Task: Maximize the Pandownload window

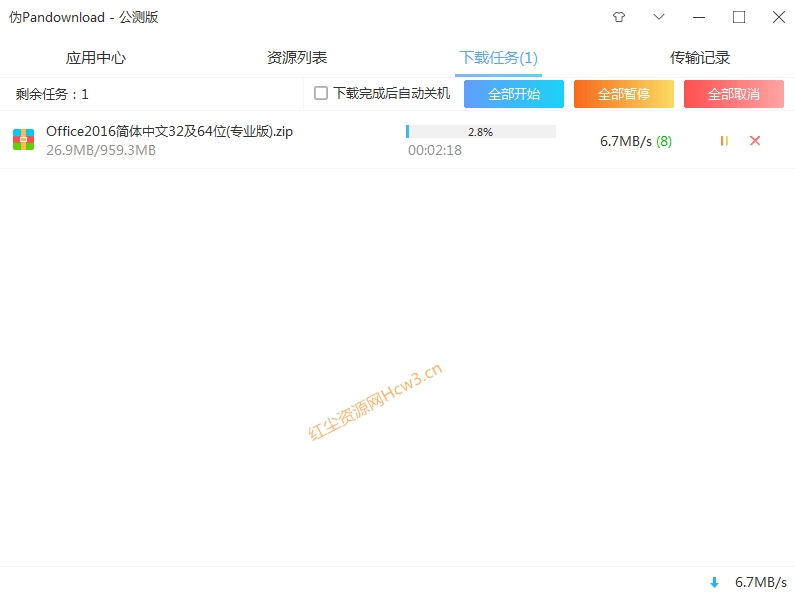Action: 739,17
